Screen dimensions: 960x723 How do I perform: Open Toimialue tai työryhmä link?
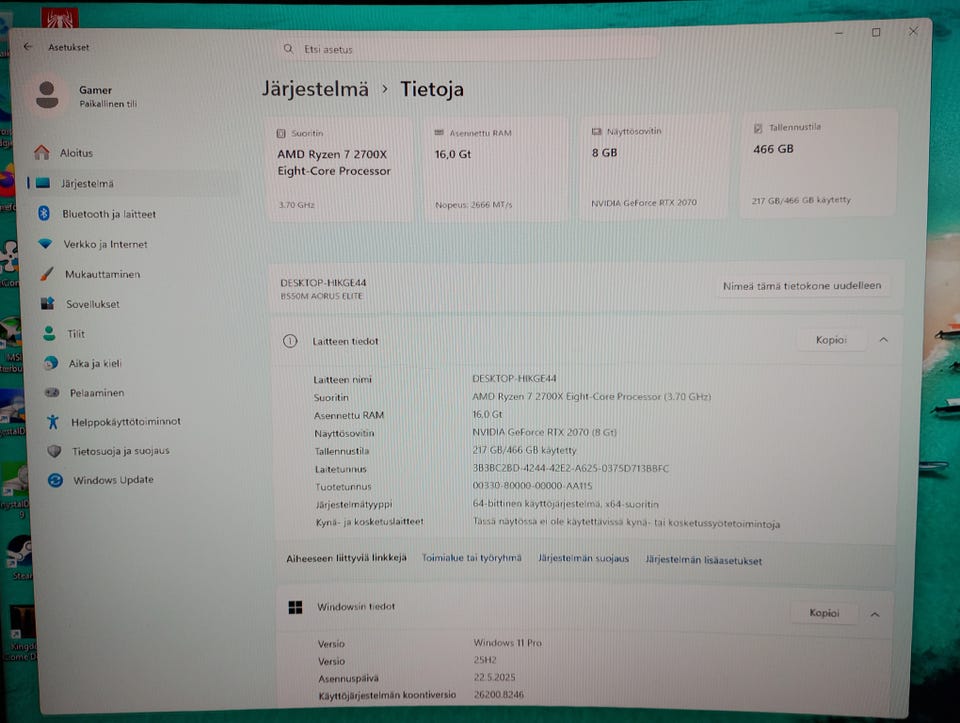[471, 558]
